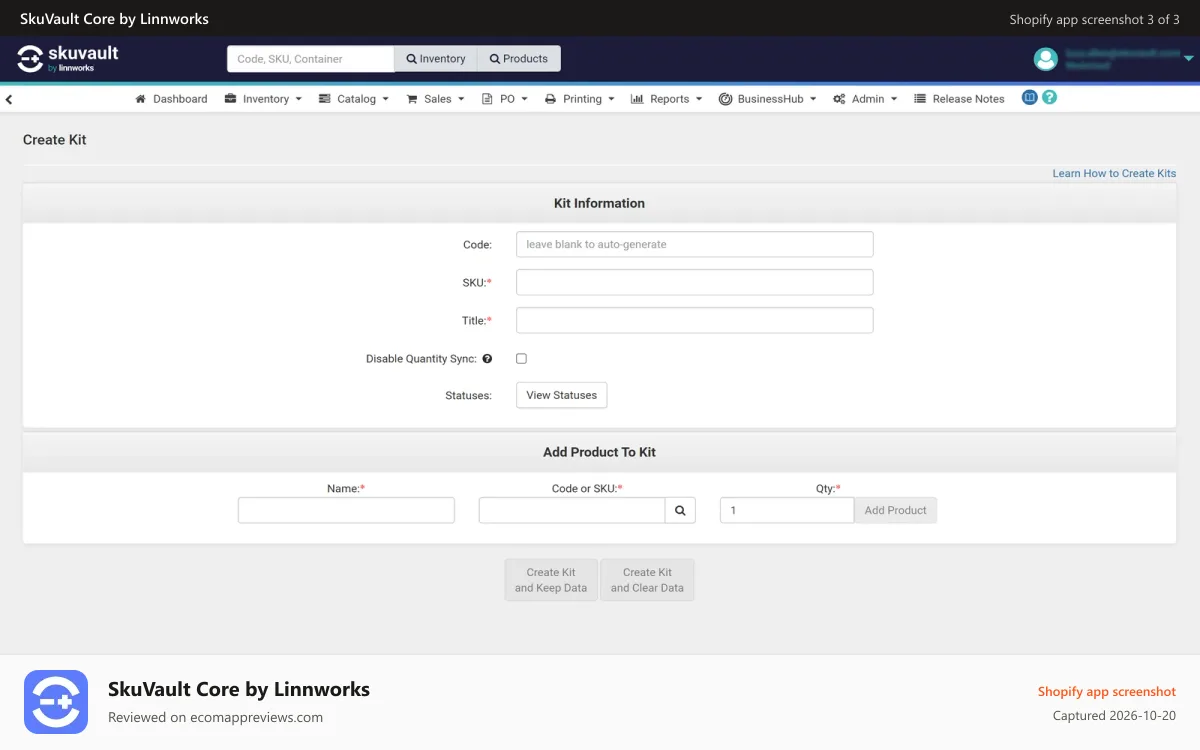The image size is (1200, 750).
Task: Click Create Kit and Keep Data
Action: (551, 580)
